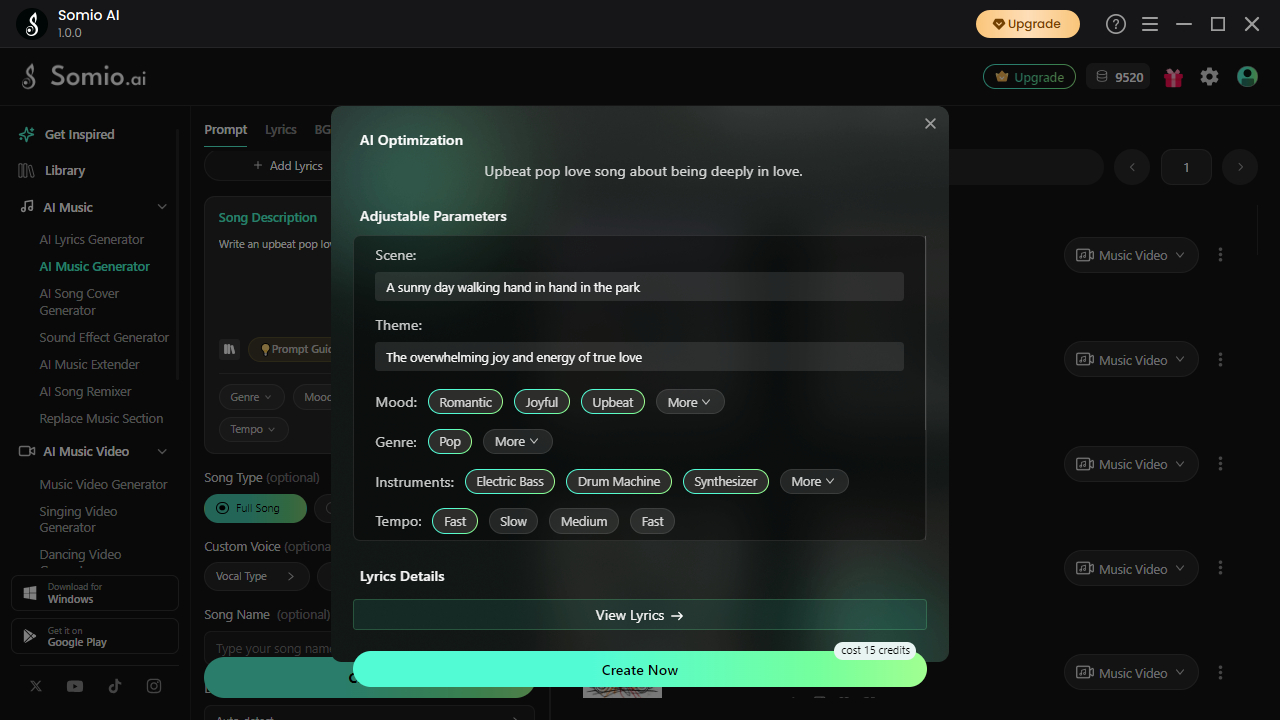Click the green Upgrade button beside credits
Screen dimensions: 1280x720
pos(1029,77)
